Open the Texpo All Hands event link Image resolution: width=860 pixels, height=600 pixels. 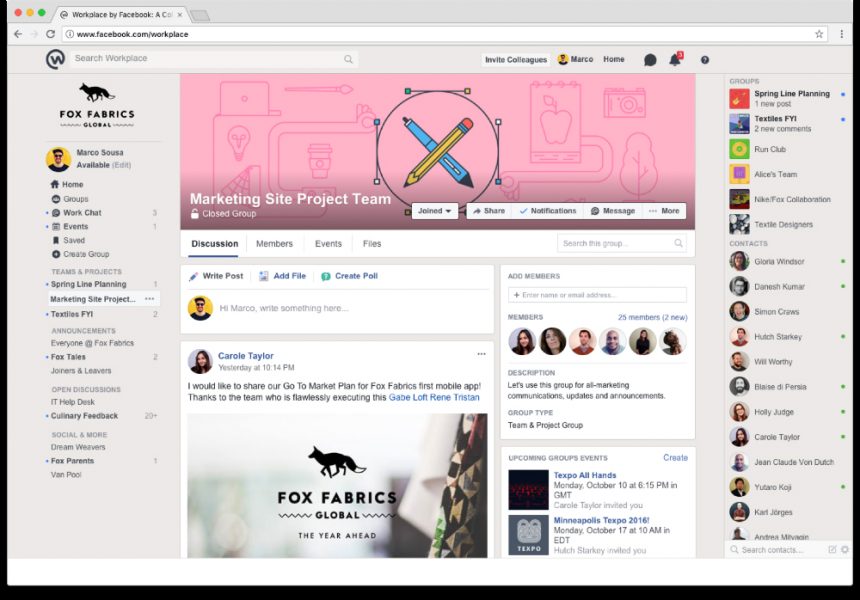point(583,475)
